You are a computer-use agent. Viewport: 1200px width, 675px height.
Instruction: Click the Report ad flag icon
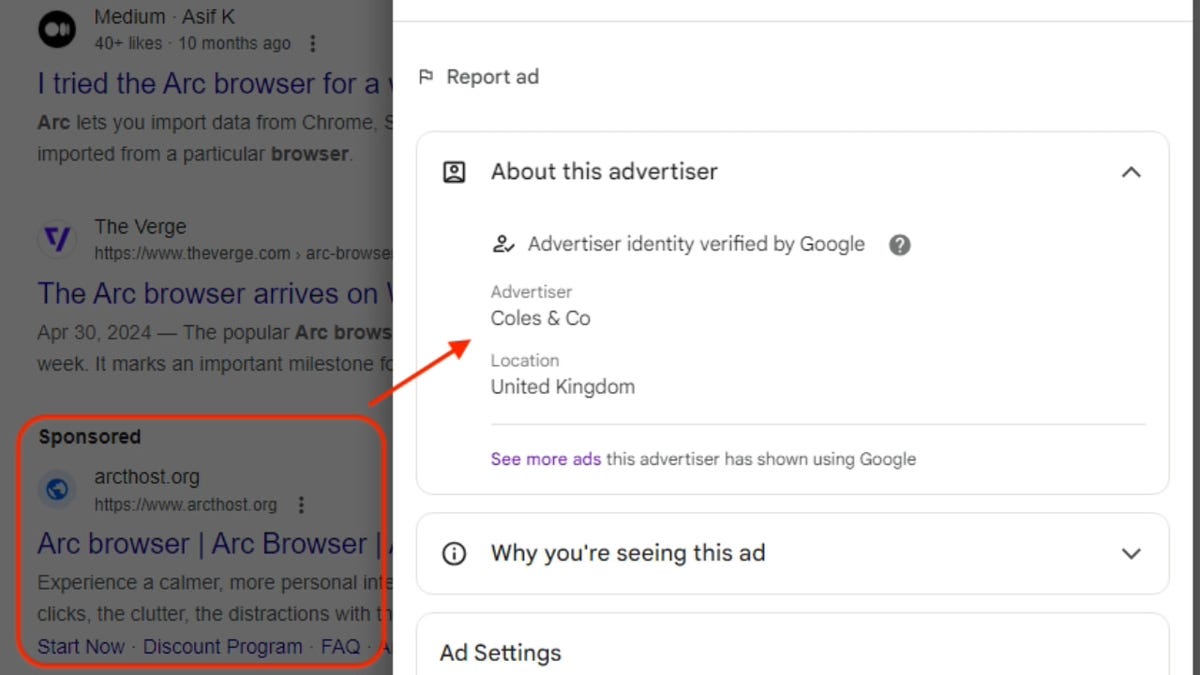tap(428, 76)
